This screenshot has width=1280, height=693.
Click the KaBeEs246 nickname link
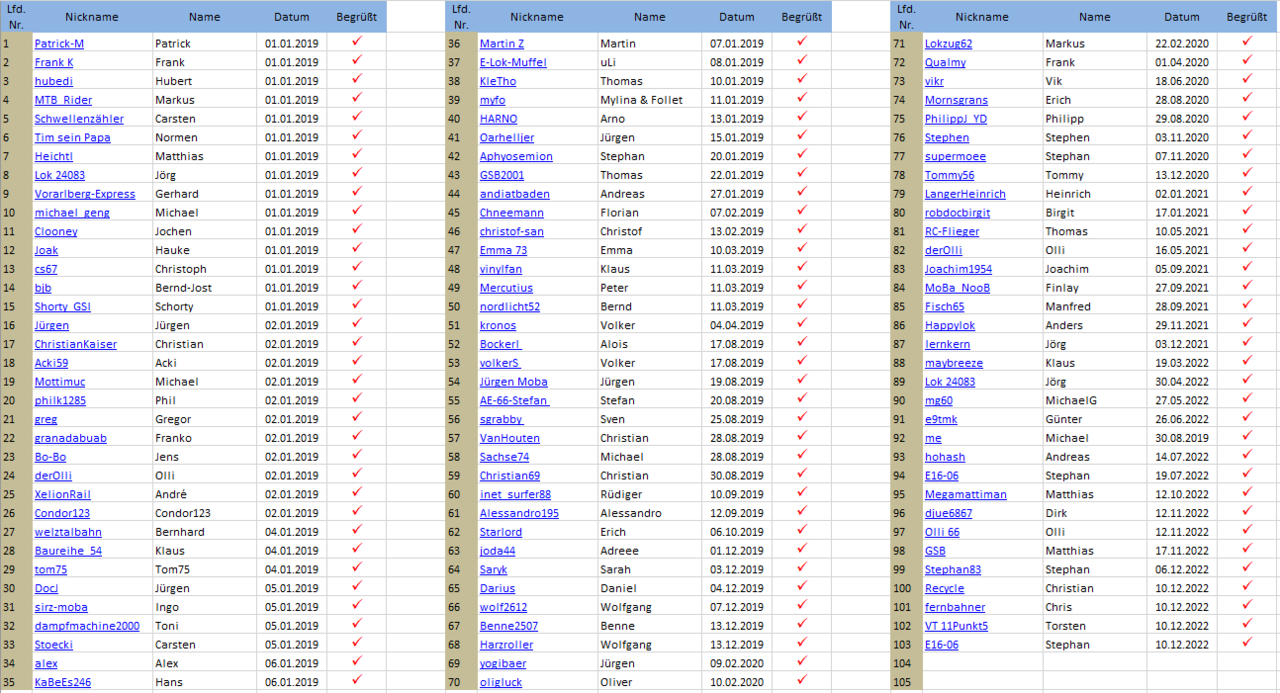[x=62, y=682]
